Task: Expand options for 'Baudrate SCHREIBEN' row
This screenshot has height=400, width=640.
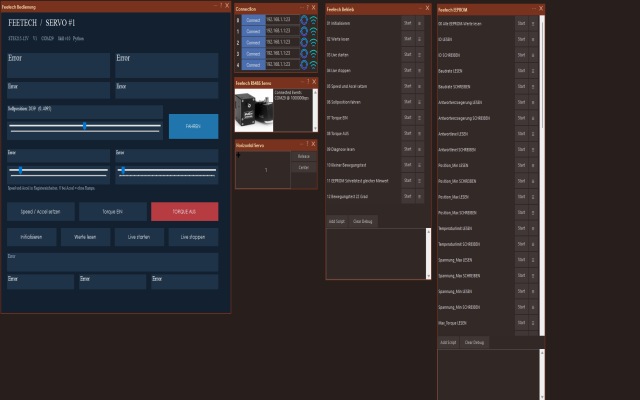Action: (x=533, y=87)
